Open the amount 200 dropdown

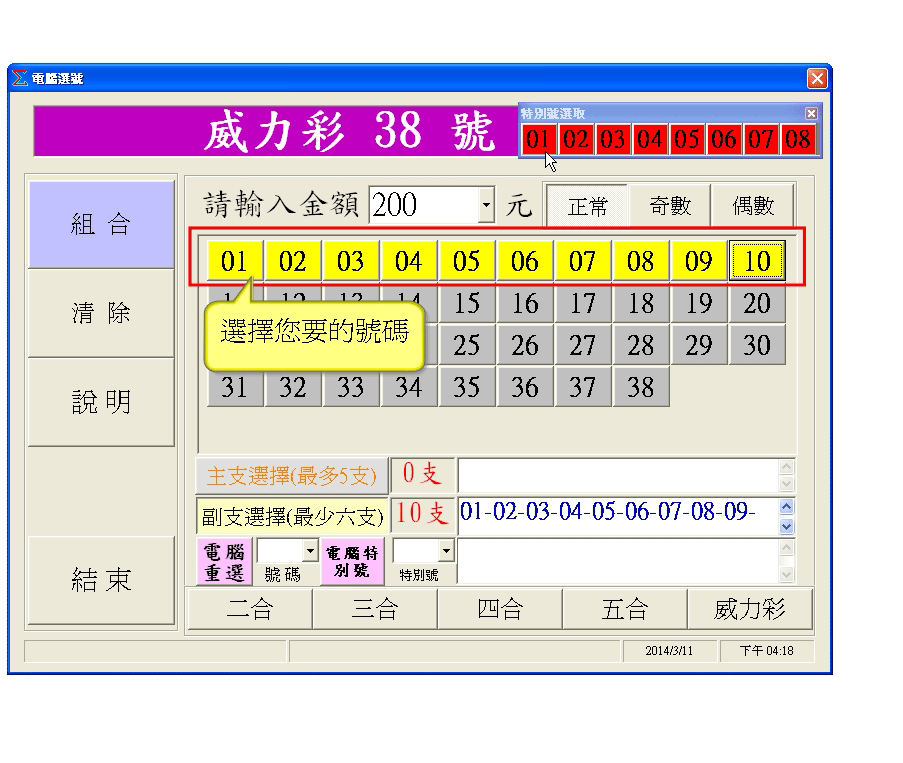click(487, 207)
